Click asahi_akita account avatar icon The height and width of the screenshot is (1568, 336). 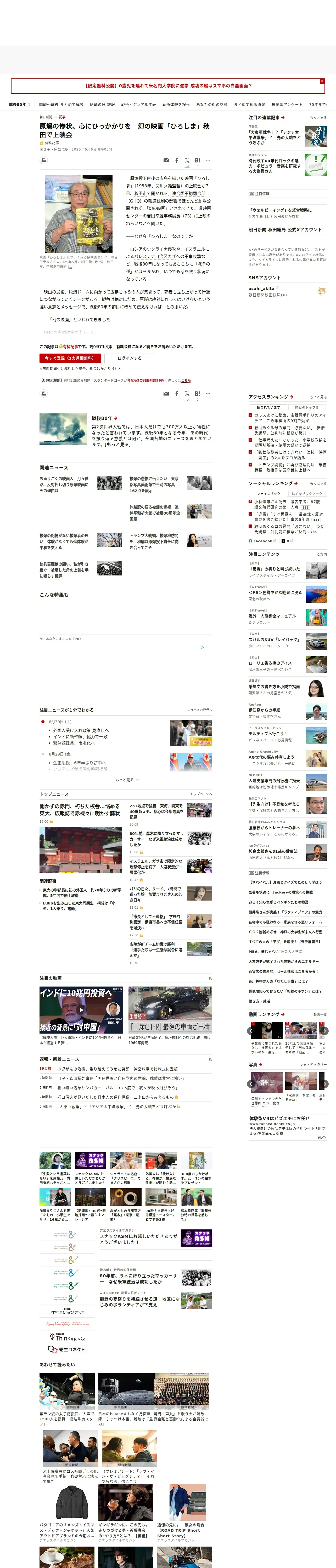[x=322, y=291]
